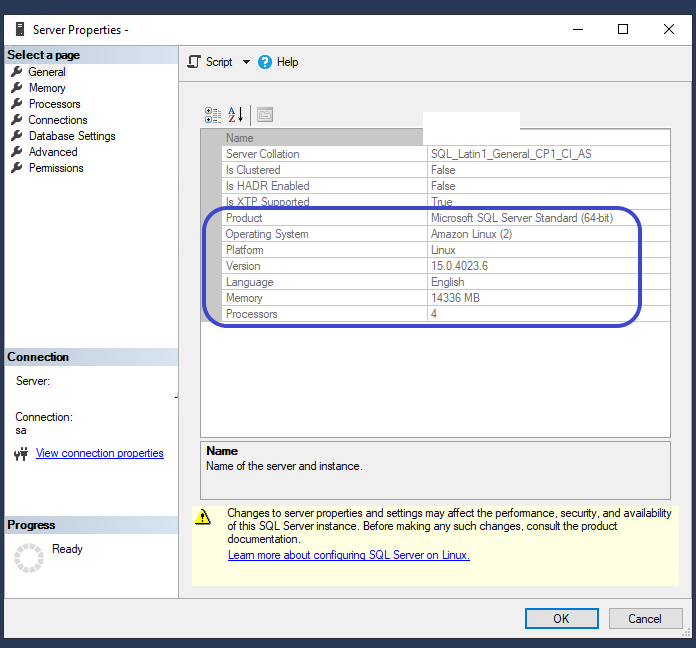Click View connection properties link
The width and height of the screenshot is (696, 648).
pyautogui.click(x=99, y=453)
